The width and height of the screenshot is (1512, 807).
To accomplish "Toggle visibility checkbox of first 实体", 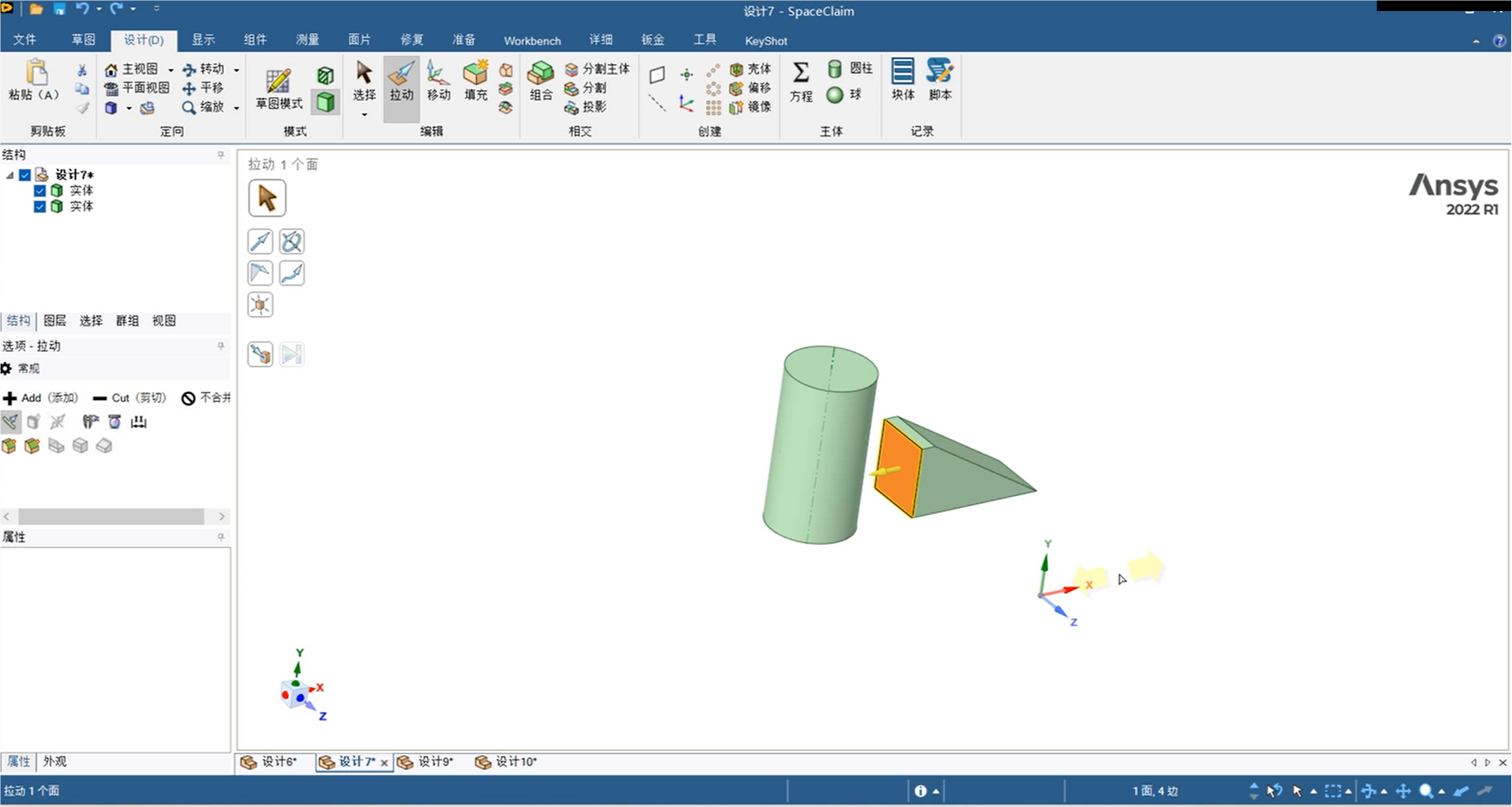I will [x=39, y=191].
